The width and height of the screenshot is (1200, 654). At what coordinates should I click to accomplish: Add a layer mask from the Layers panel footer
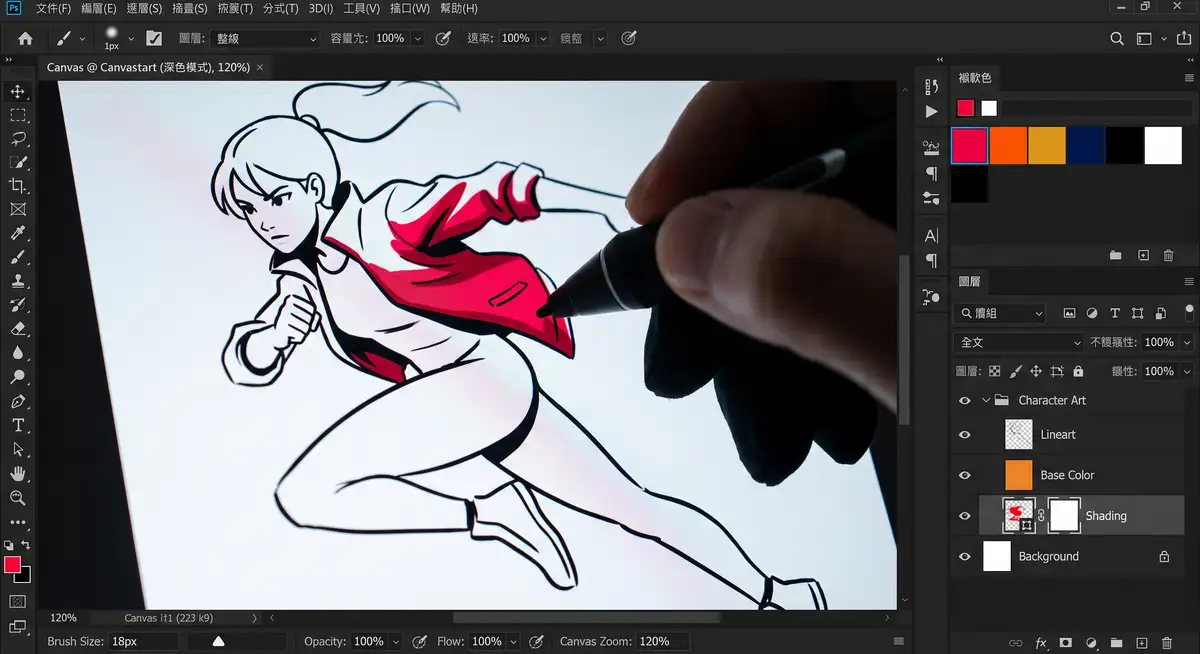tap(1066, 642)
